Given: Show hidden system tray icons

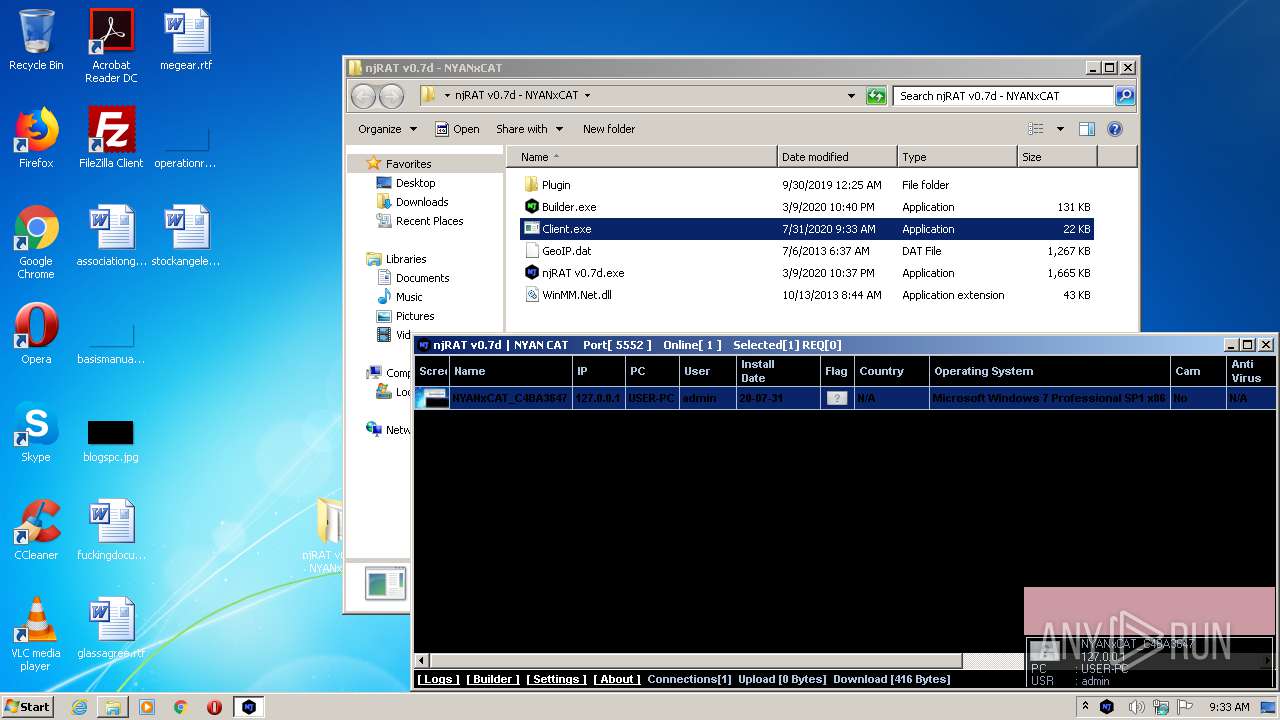Looking at the screenshot, I should pos(1086,707).
